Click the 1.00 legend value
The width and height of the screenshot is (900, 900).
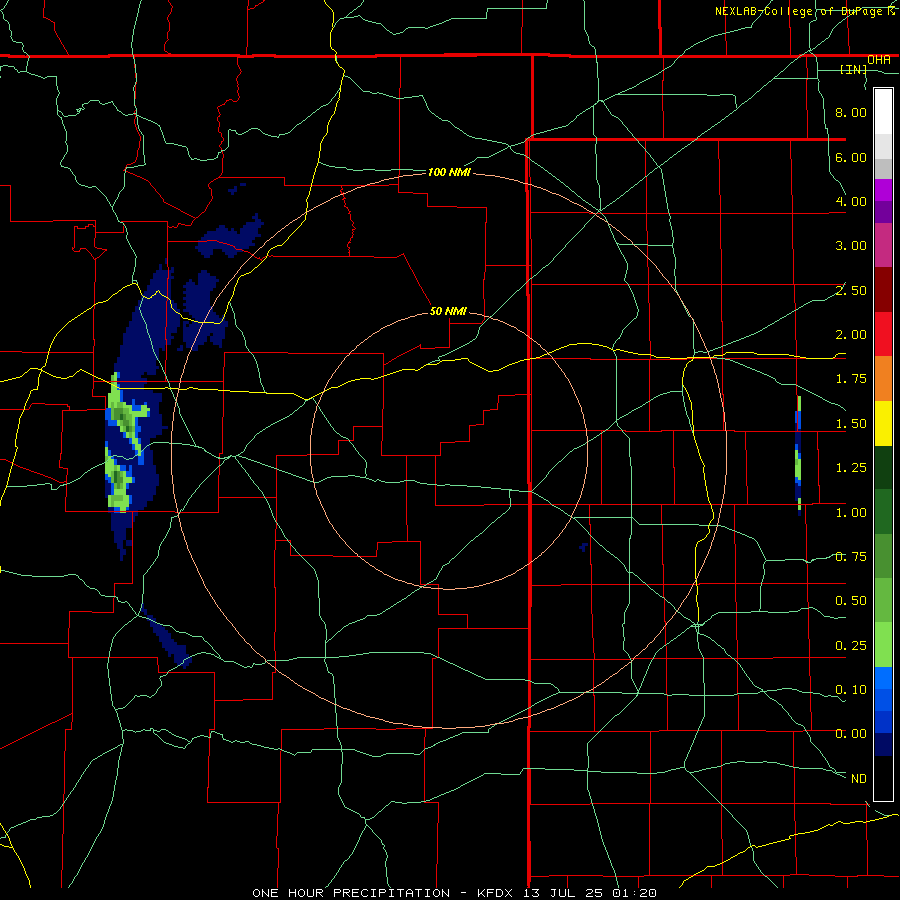pyautogui.click(x=851, y=513)
